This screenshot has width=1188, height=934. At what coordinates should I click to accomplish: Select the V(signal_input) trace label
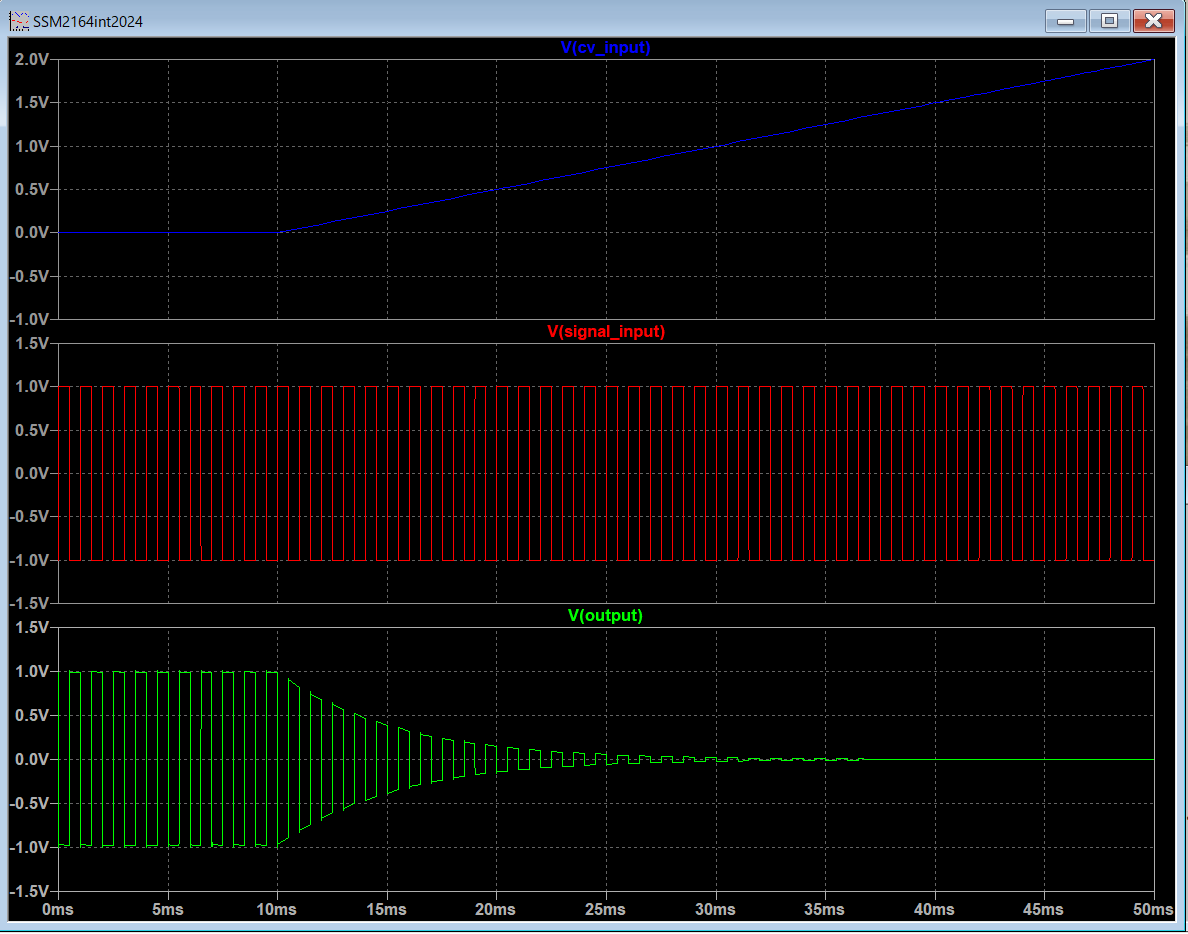[x=605, y=331]
